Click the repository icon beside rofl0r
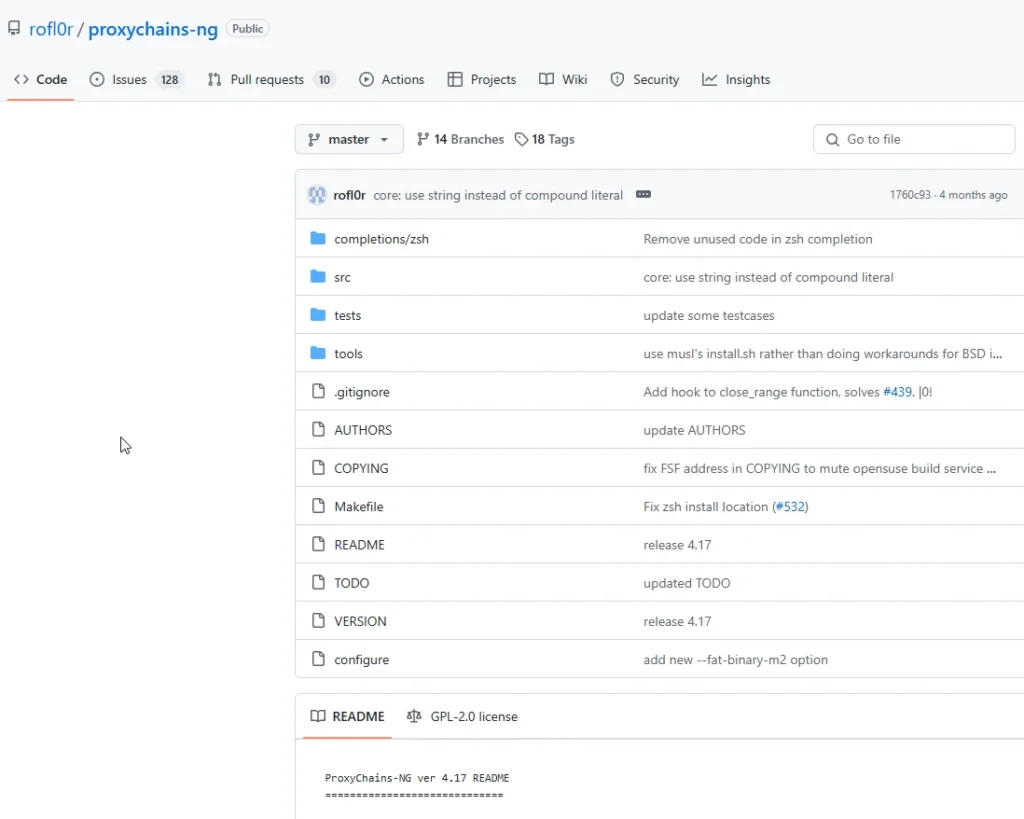The width and height of the screenshot is (1024, 819). coord(14,29)
